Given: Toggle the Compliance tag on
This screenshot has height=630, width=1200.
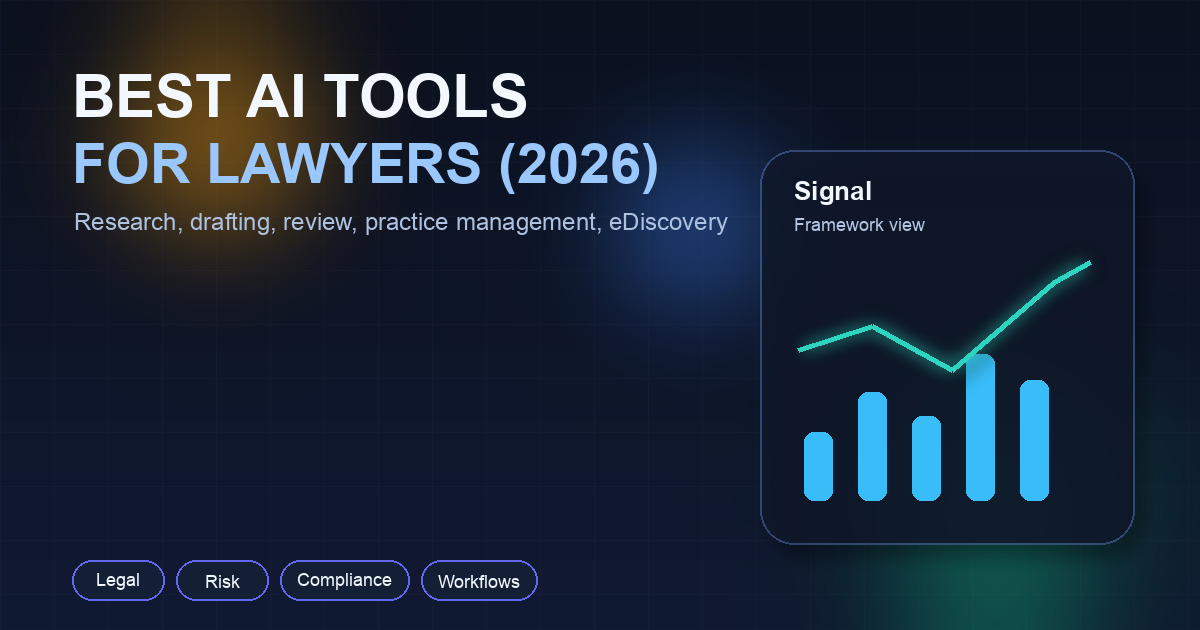Looking at the screenshot, I should (x=345, y=580).
